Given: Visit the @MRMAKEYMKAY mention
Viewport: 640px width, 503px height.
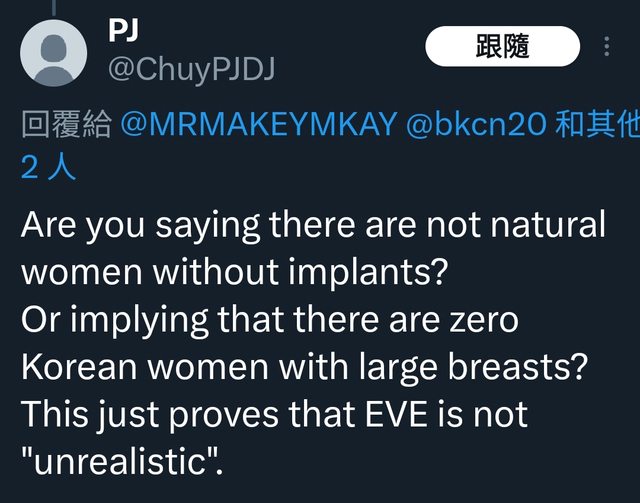Looking at the screenshot, I should coord(259,125).
